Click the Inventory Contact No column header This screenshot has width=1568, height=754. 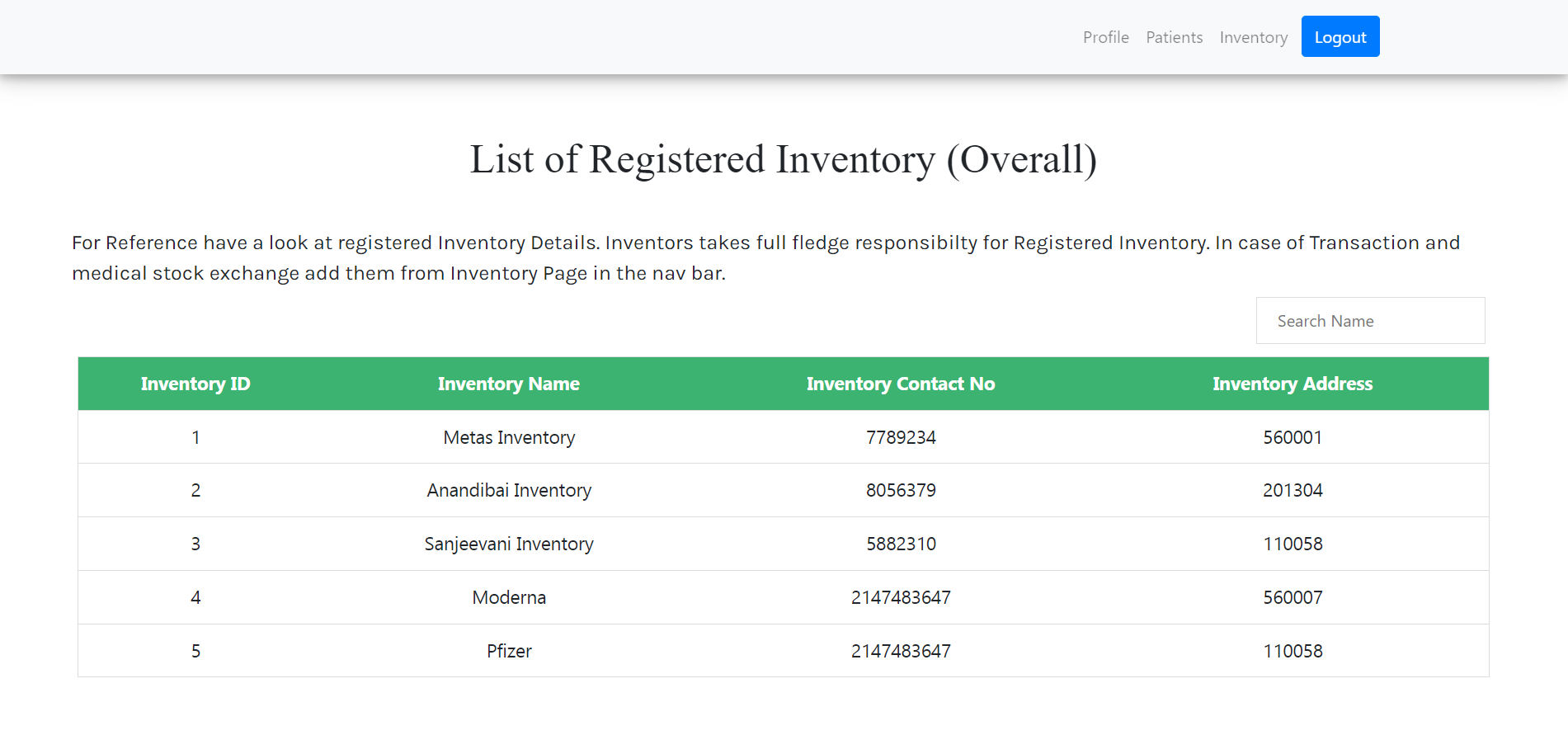click(900, 384)
